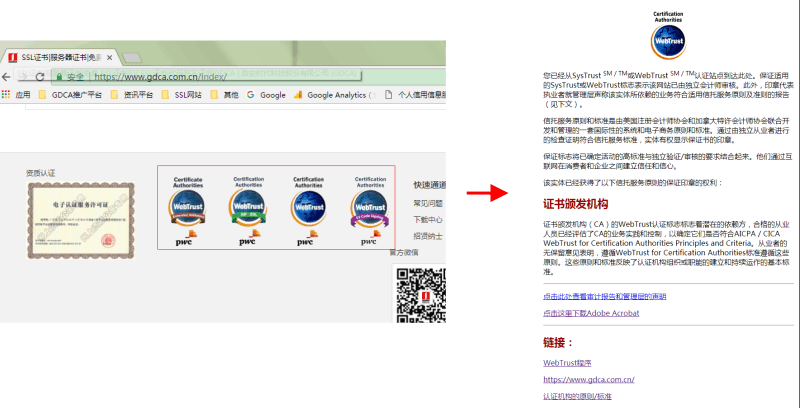
Task: Close the SSL证书 browser tab
Action: point(109,58)
